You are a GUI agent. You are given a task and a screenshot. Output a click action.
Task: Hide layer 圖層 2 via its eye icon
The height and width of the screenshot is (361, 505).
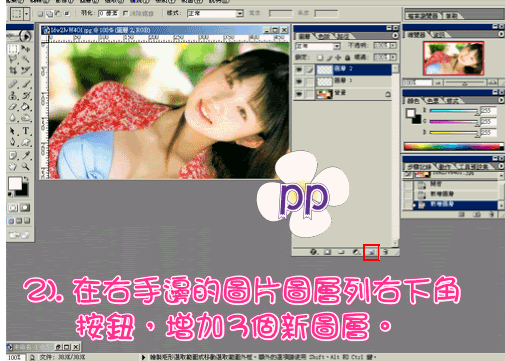[299, 69]
